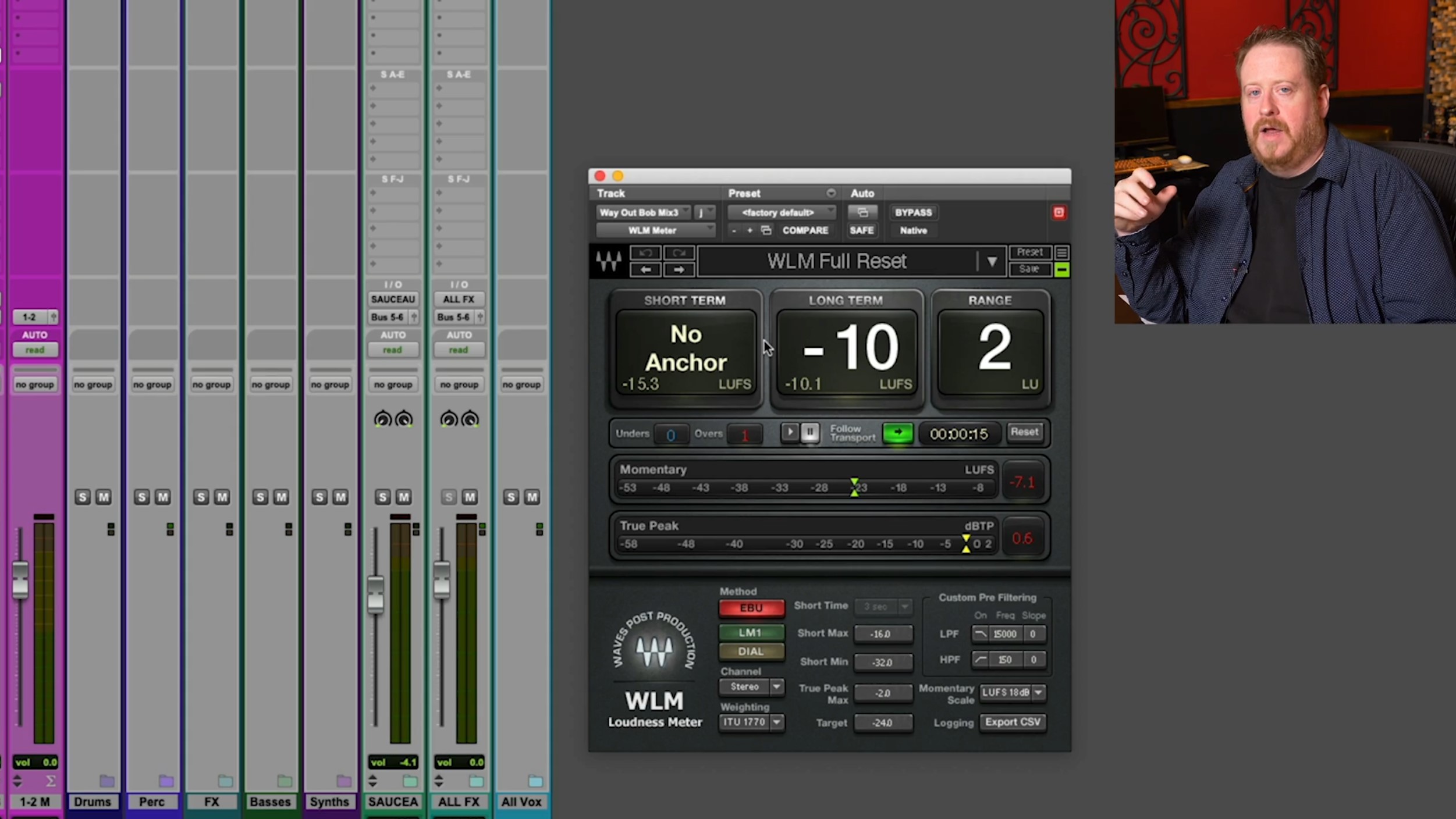Click the red target button in plugin header
The height and width of the screenshot is (819, 1456).
pyautogui.click(x=1059, y=212)
